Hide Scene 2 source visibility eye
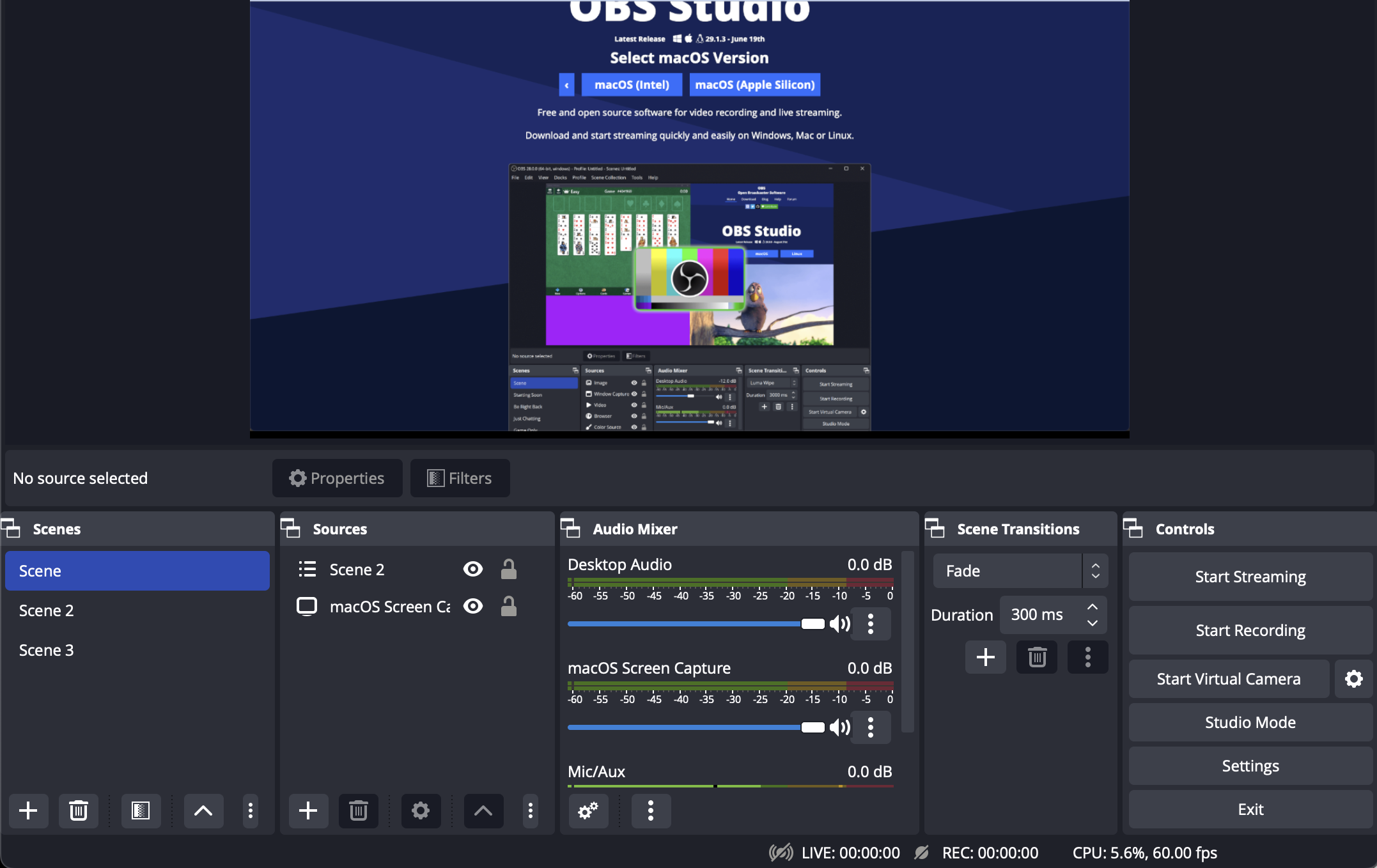Viewport: 1377px width, 868px height. pyautogui.click(x=473, y=569)
